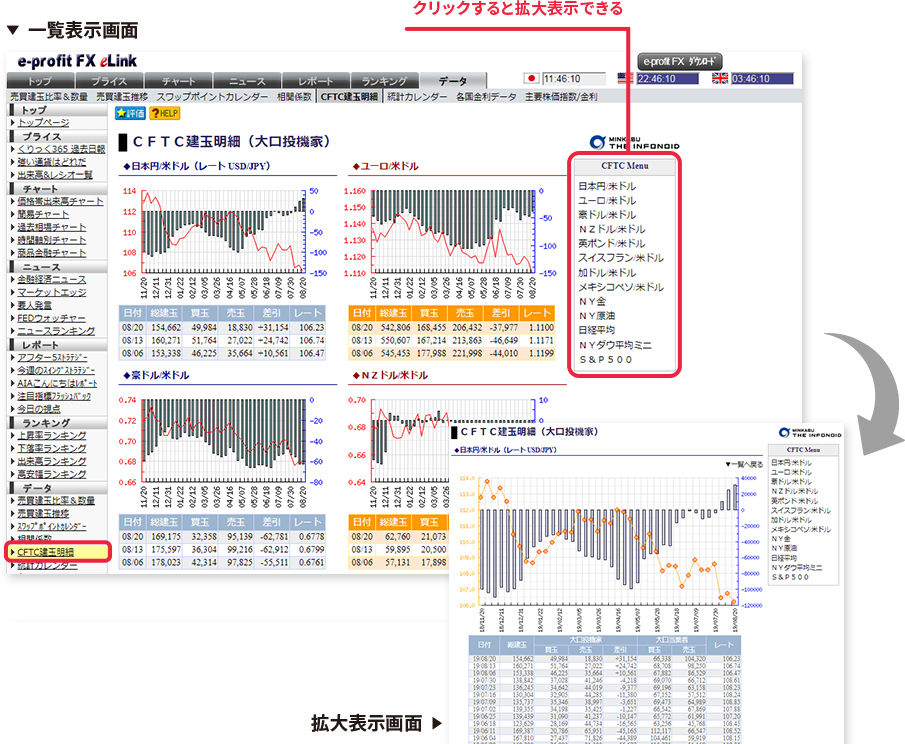Viewport: 905px width, 744px height.
Task: Open the 出来高ランキング sidebar link
Action: point(52,461)
